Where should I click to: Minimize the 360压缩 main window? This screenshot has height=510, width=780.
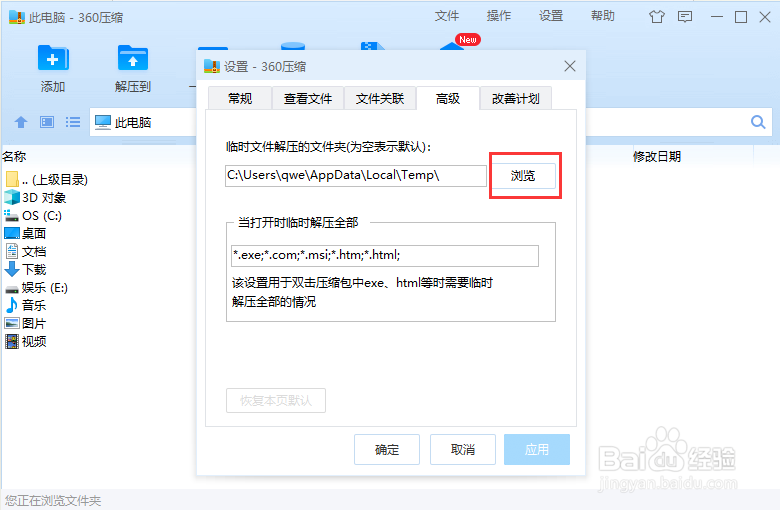(717, 17)
